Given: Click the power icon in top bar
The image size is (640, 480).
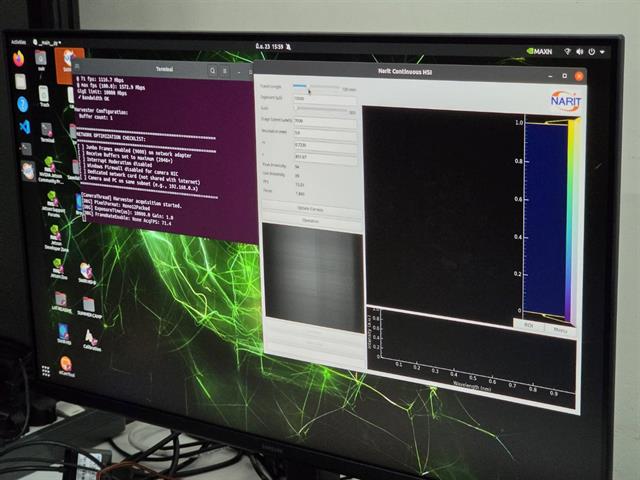Looking at the screenshot, I should point(591,52).
